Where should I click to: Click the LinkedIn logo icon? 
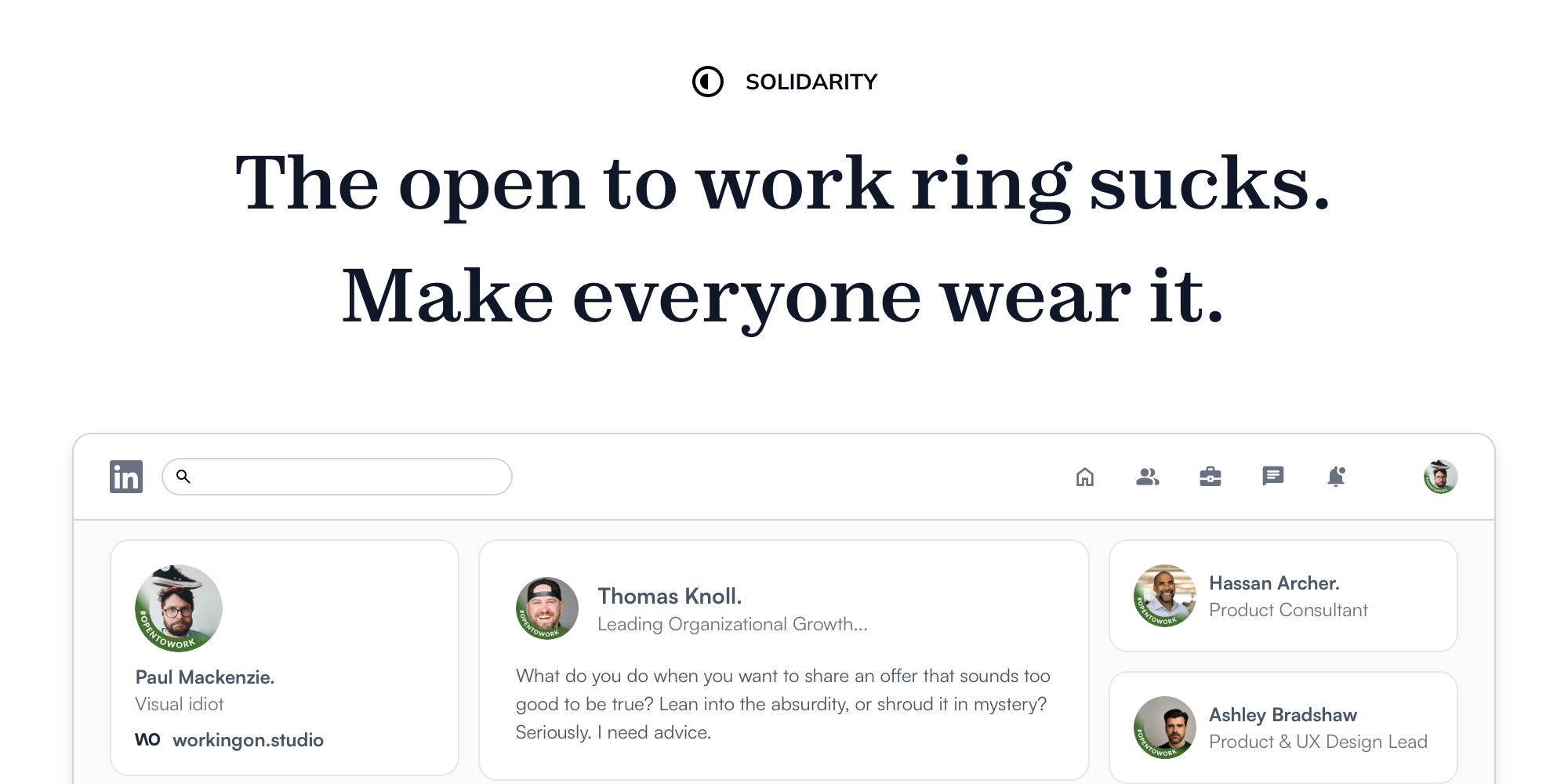(x=126, y=477)
